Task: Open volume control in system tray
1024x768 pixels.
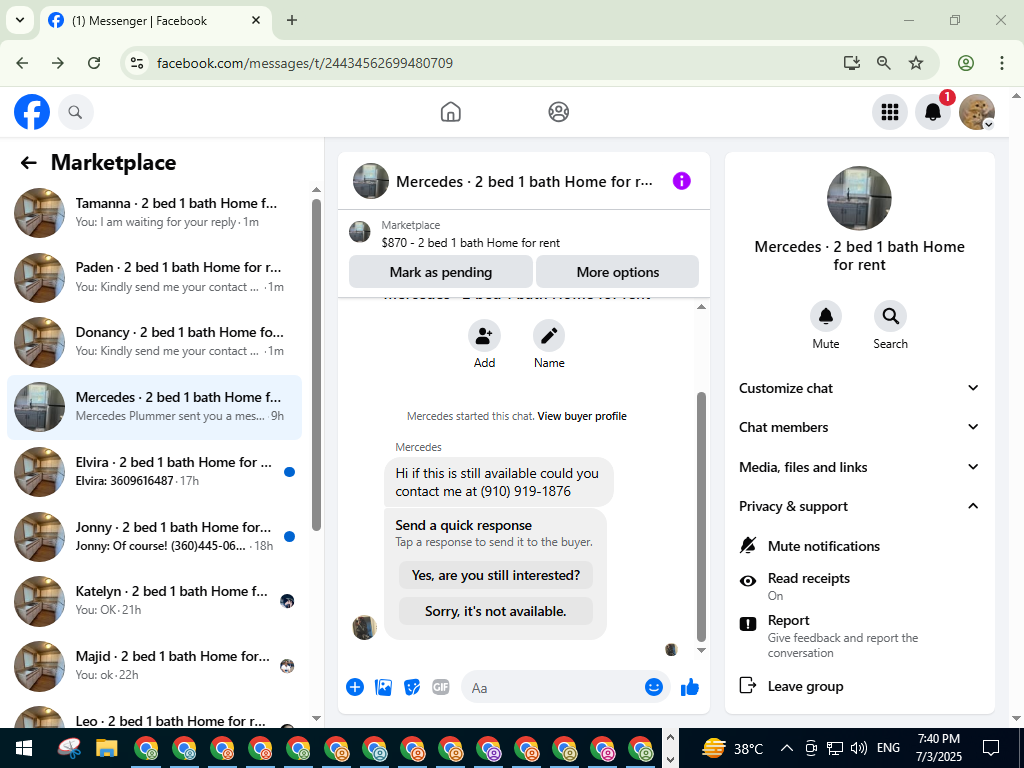Action: (859, 748)
